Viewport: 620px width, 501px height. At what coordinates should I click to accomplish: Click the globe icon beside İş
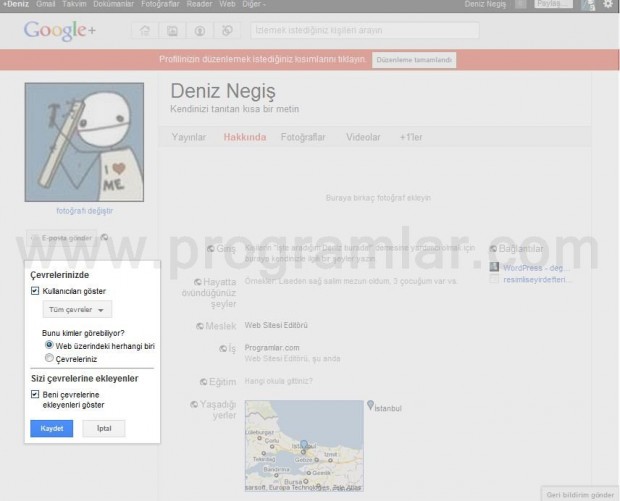pos(223,348)
